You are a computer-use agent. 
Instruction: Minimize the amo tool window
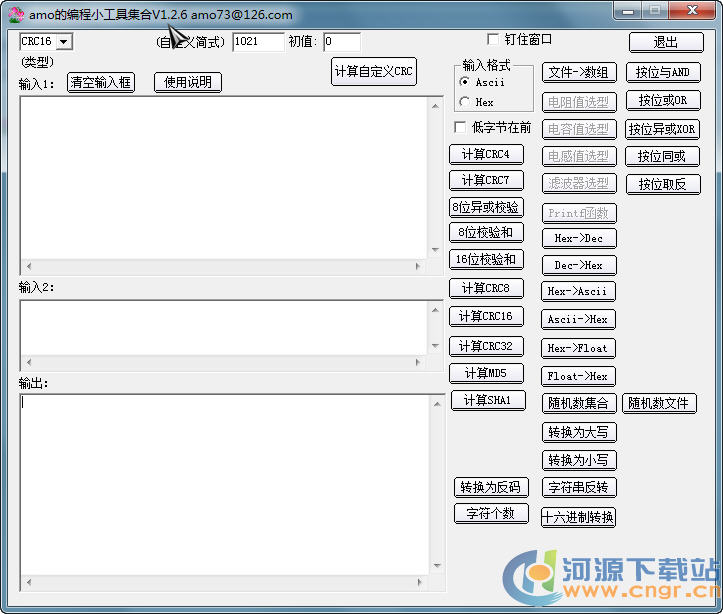click(x=628, y=11)
